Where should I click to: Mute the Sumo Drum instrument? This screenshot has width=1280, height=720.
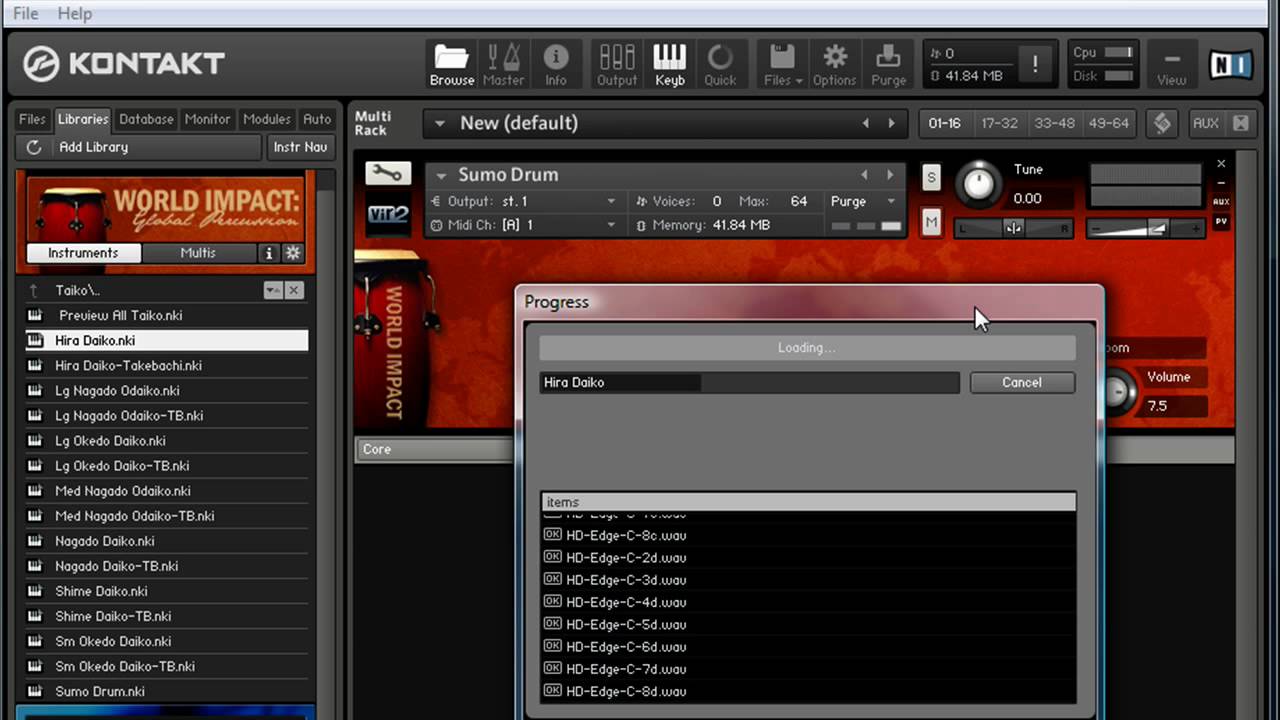pyautogui.click(x=931, y=222)
